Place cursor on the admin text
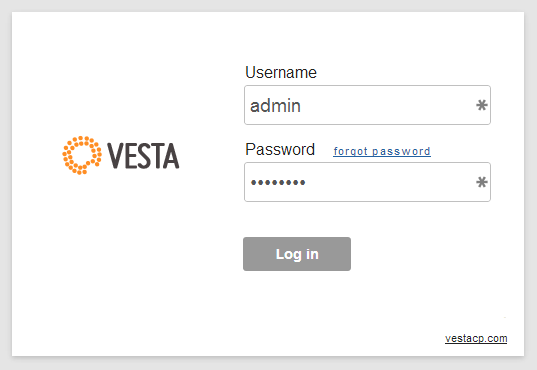Image resolution: width=537 pixels, height=370 pixels. [275, 106]
